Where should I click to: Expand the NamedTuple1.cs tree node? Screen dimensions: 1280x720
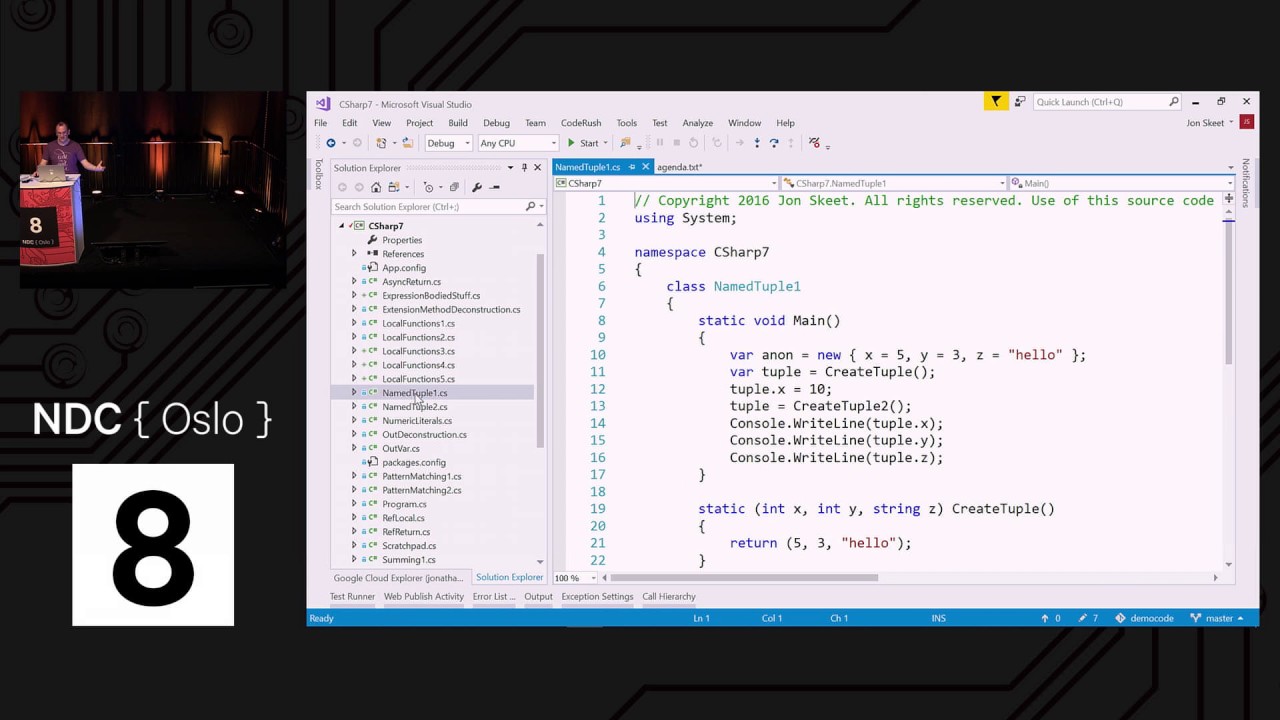point(354,393)
